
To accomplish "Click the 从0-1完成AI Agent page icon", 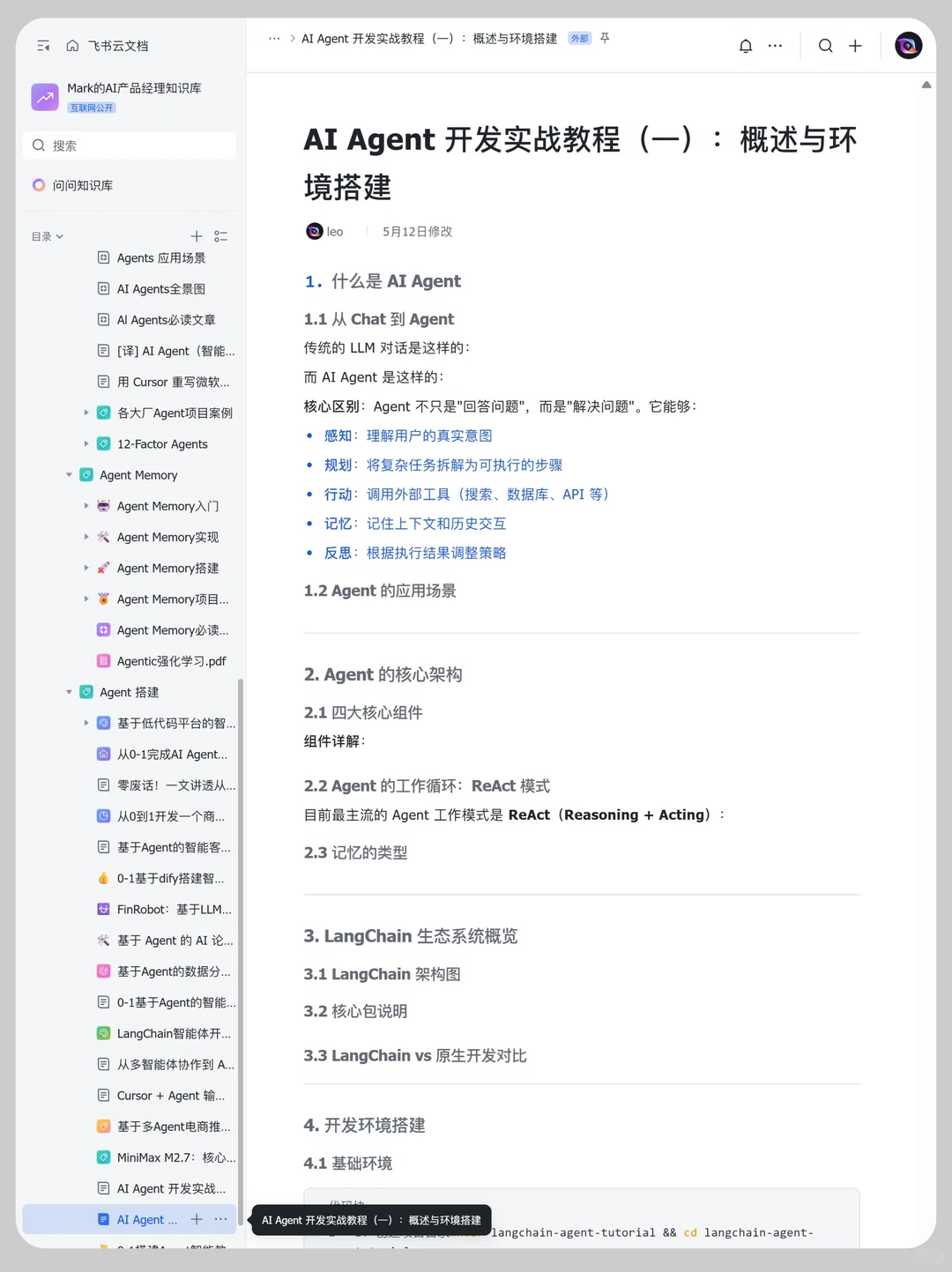I will pyautogui.click(x=103, y=754).
